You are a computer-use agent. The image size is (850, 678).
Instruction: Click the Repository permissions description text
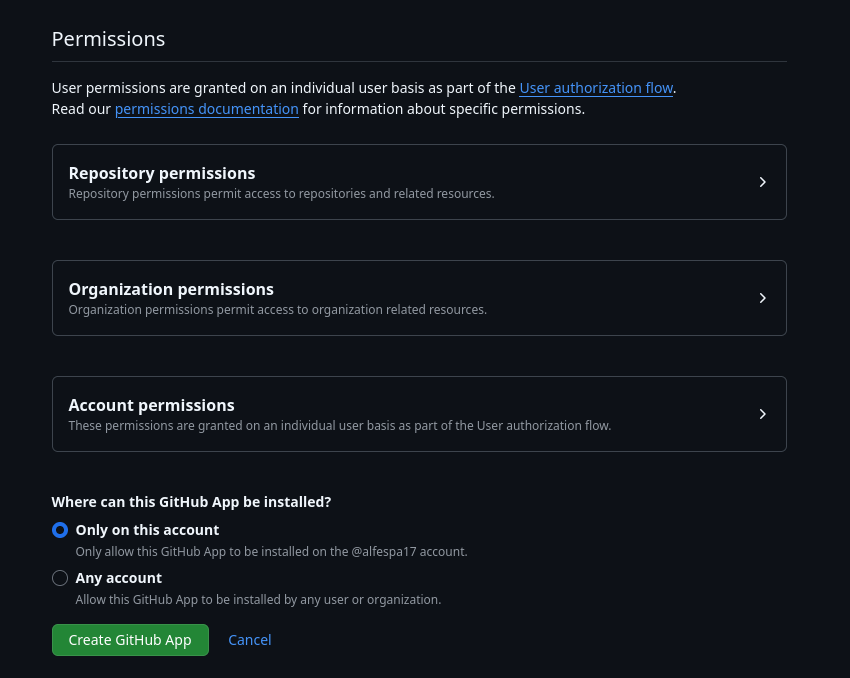[x=281, y=194]
